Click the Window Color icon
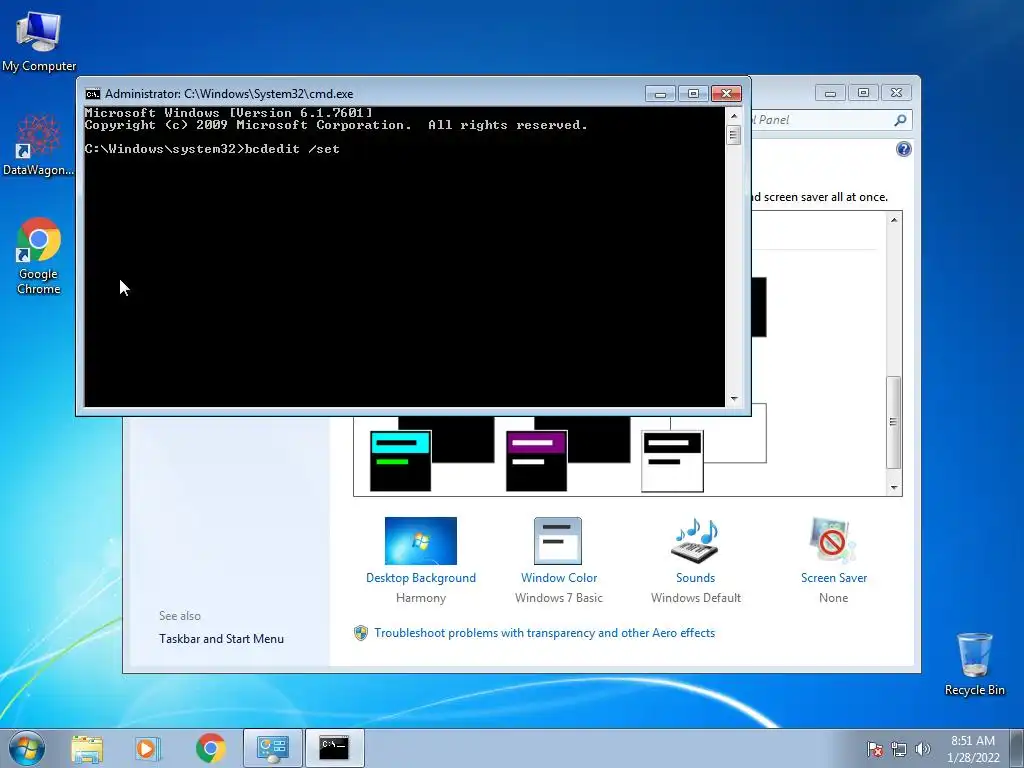Viewport: 1024px width, 768px height. [558, 541]
